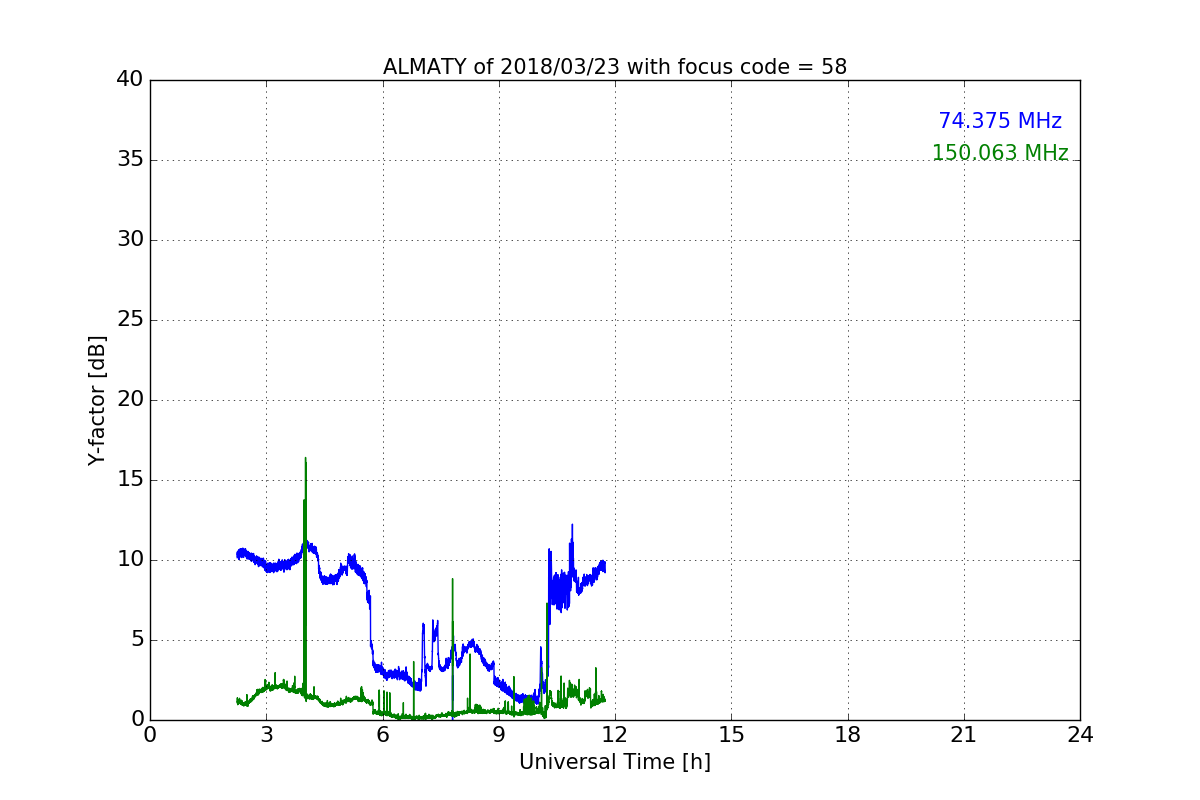Click the x-axis tick label '18'
This screenshot has height=800, width=1200.
[848, 734]
